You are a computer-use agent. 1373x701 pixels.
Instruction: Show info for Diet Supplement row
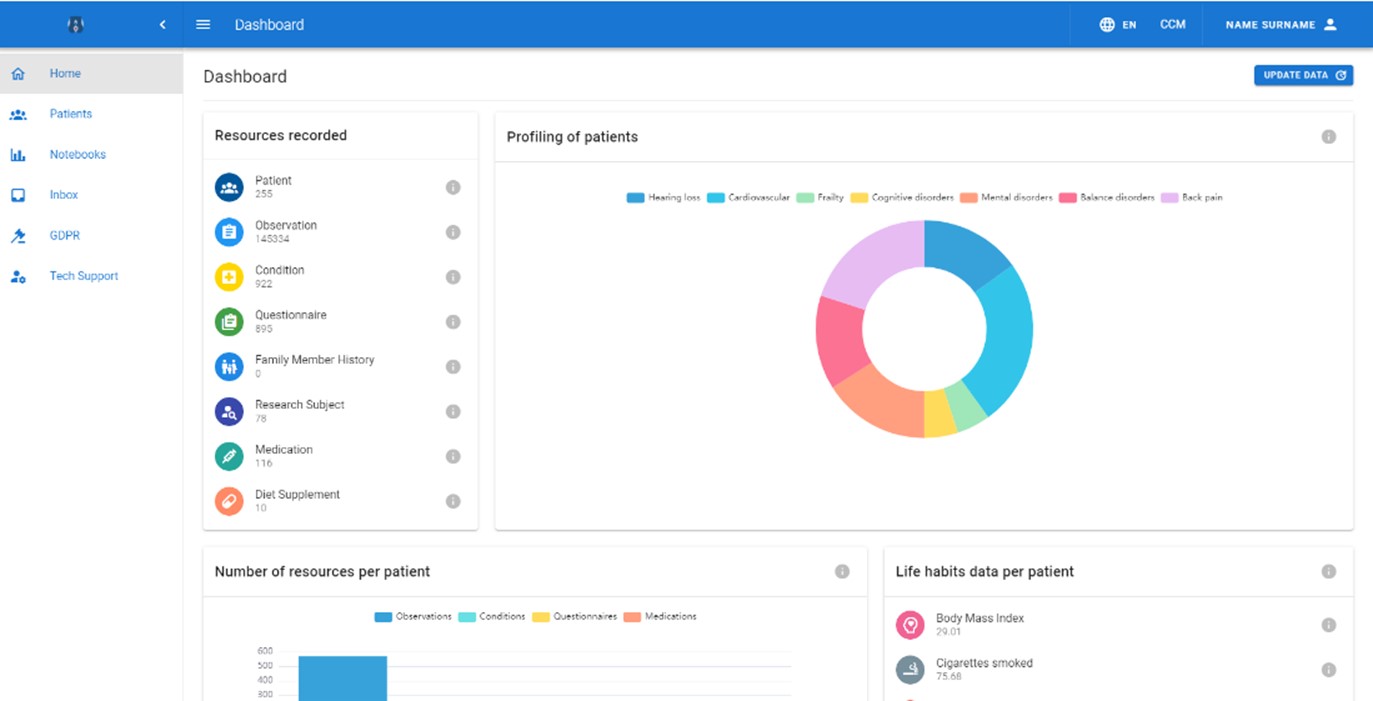[x=453, y=501]
